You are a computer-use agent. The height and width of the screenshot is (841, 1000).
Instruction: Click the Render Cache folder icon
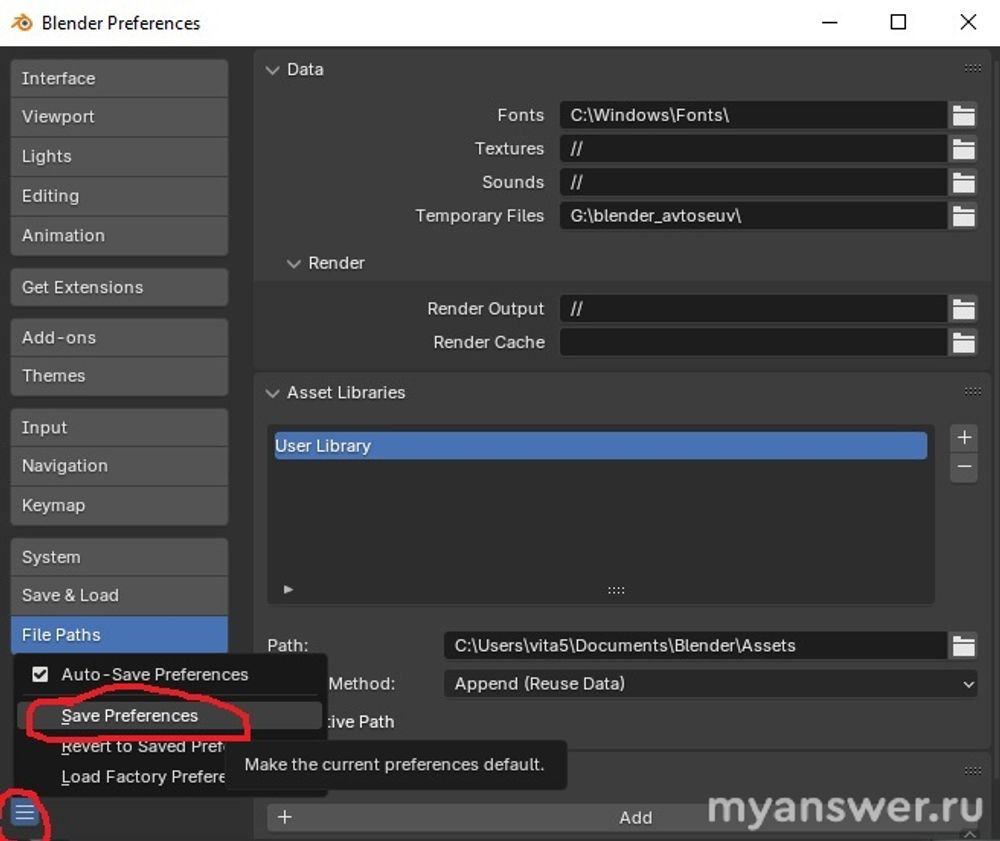pos(963,342)
